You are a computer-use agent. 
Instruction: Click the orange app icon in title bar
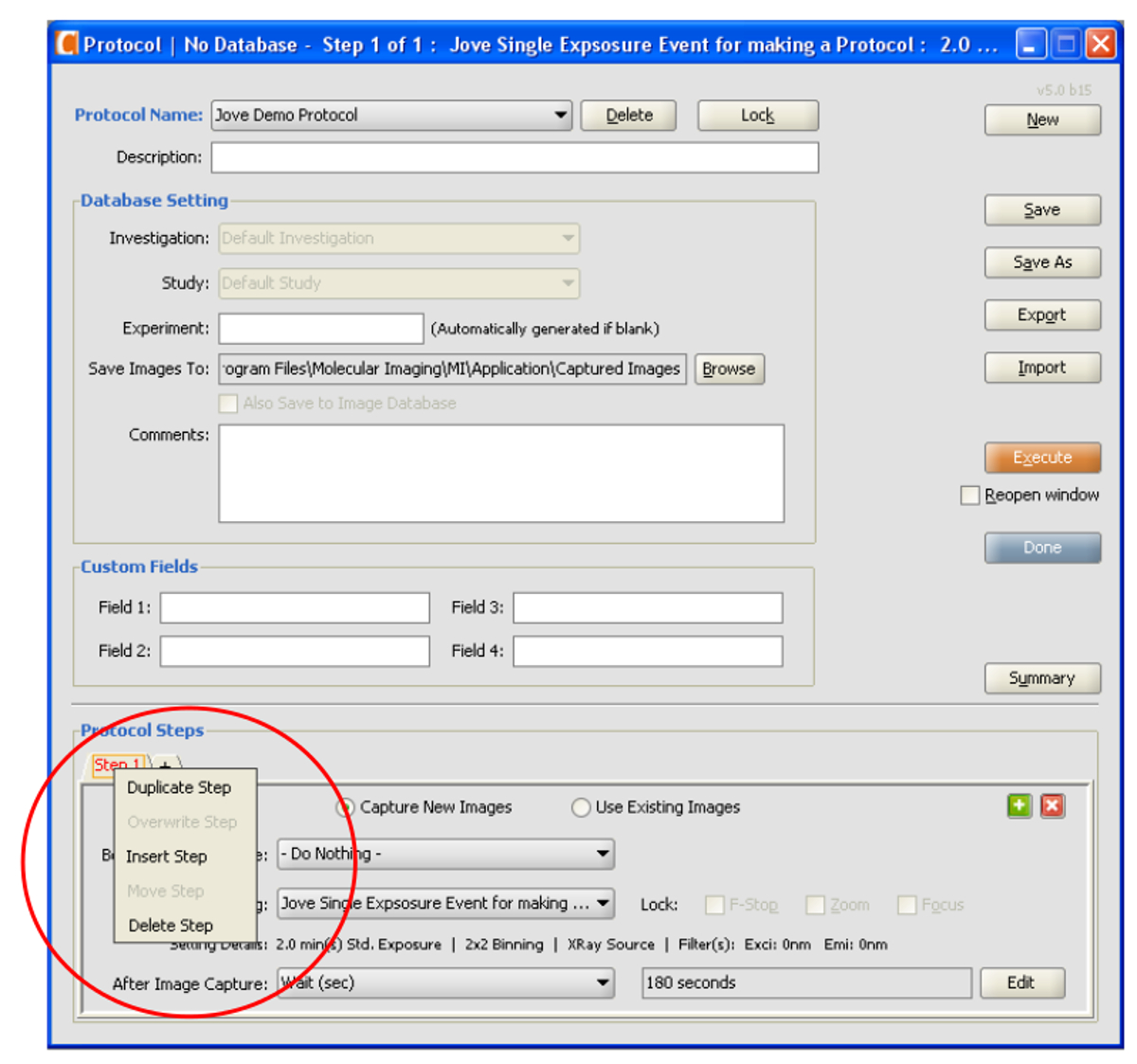click(x=66, y=44)
